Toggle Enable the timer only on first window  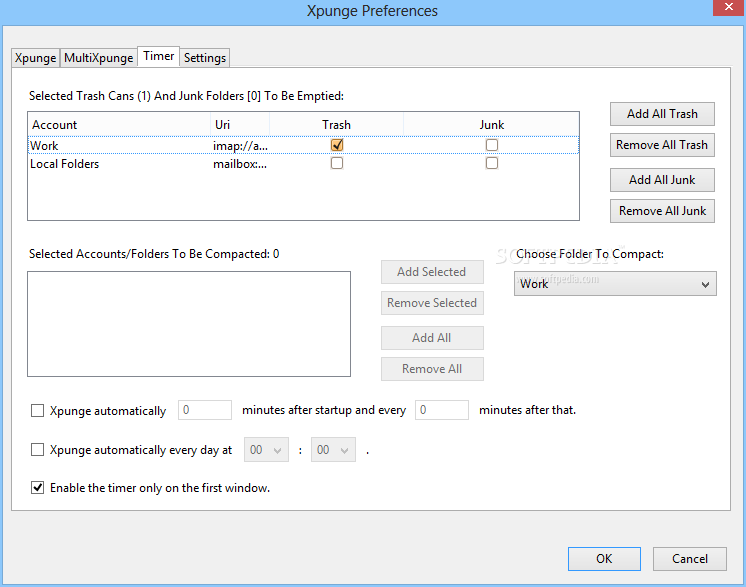pos(38,488)
